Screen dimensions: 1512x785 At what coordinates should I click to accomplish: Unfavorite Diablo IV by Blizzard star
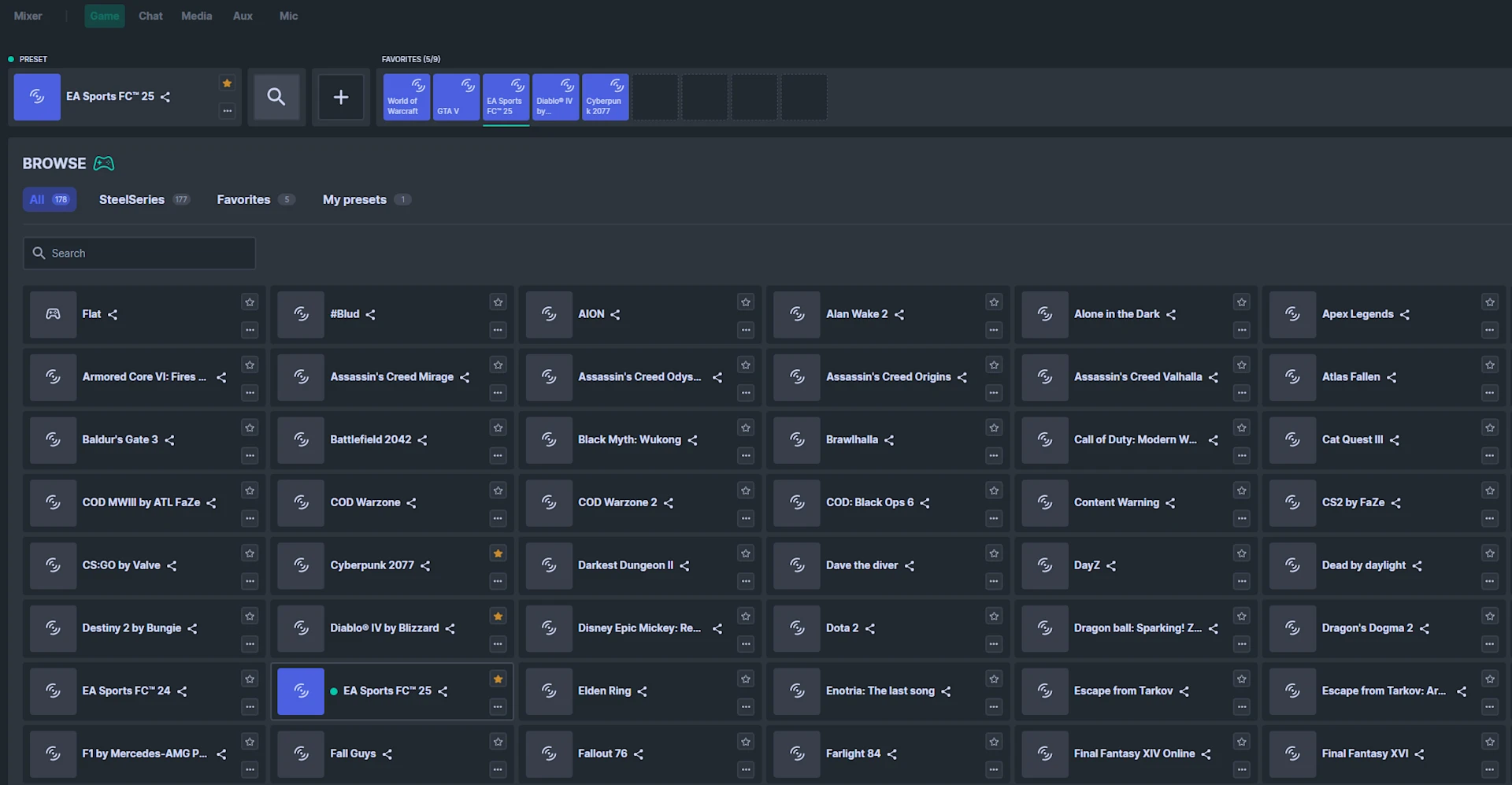click(498, 617)
